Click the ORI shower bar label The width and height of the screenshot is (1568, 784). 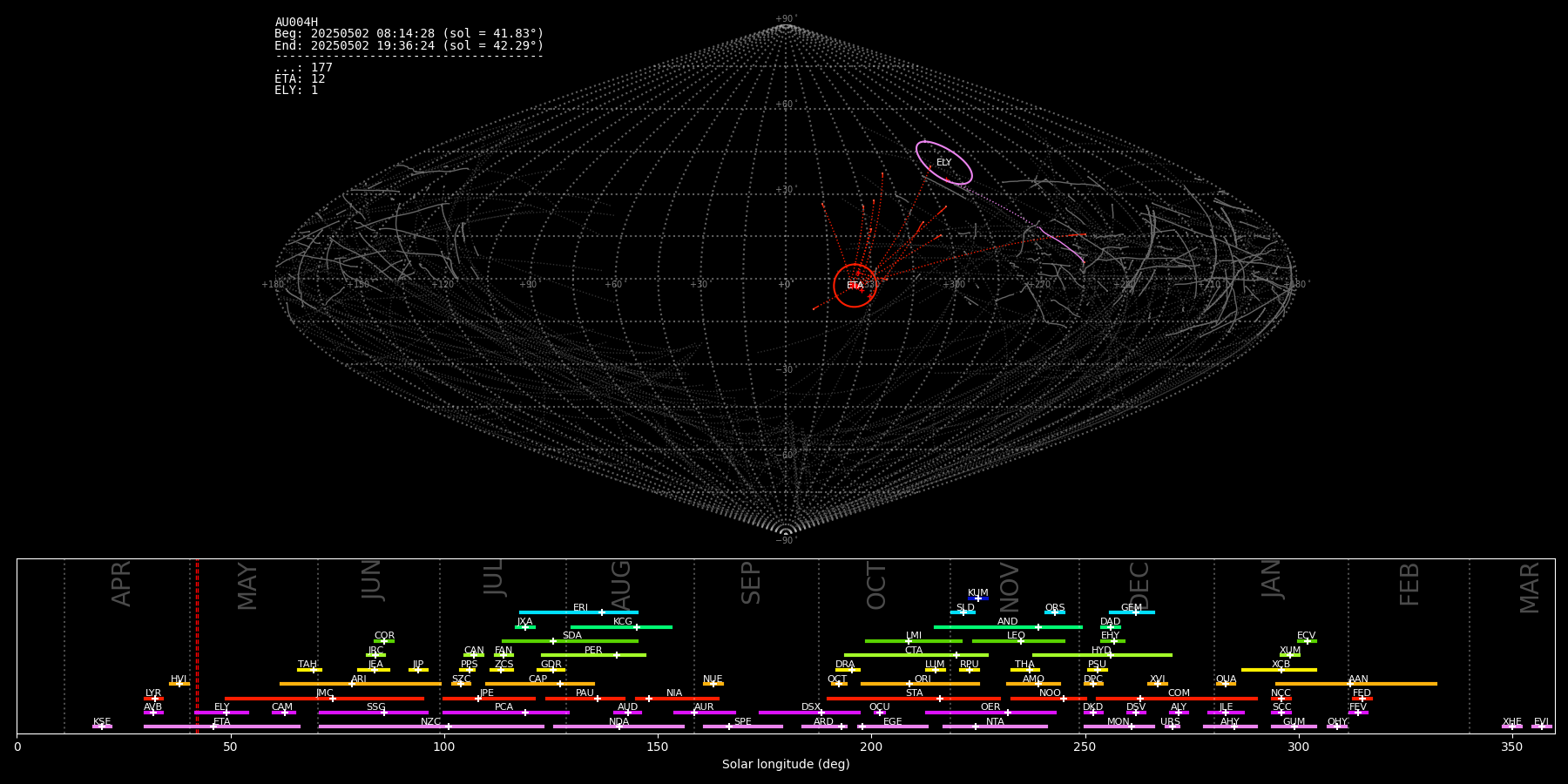(x=923, y=679)
